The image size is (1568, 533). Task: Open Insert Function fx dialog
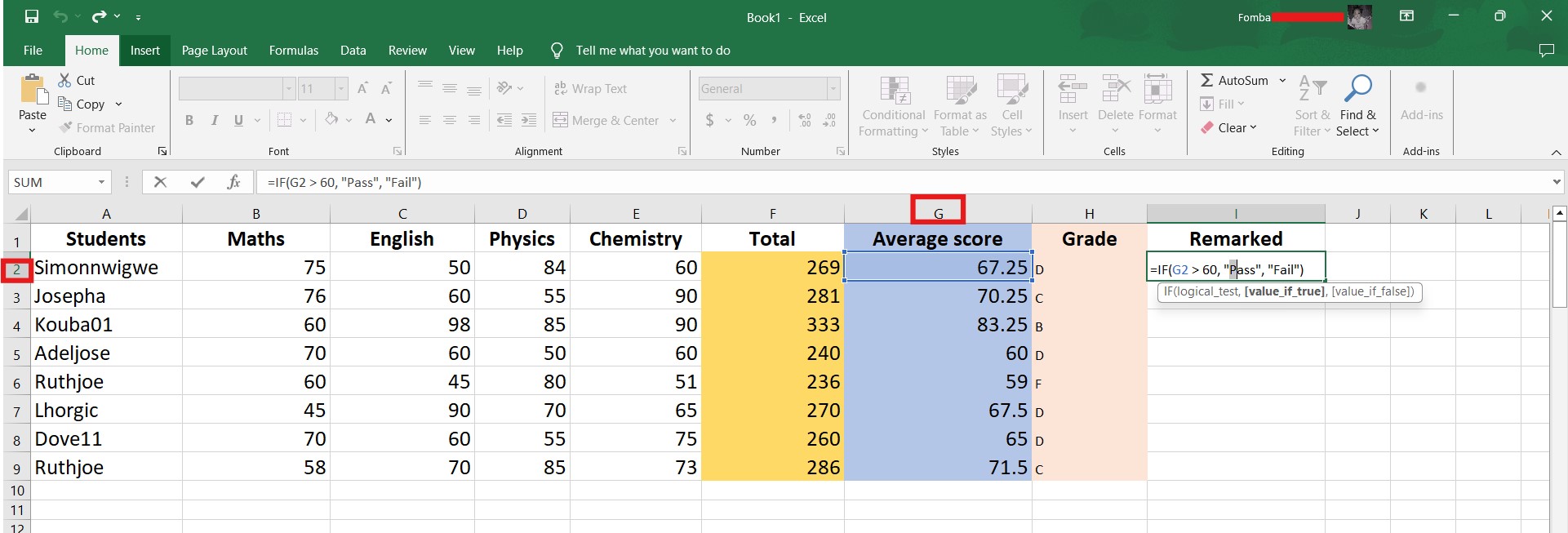point(233,182)
